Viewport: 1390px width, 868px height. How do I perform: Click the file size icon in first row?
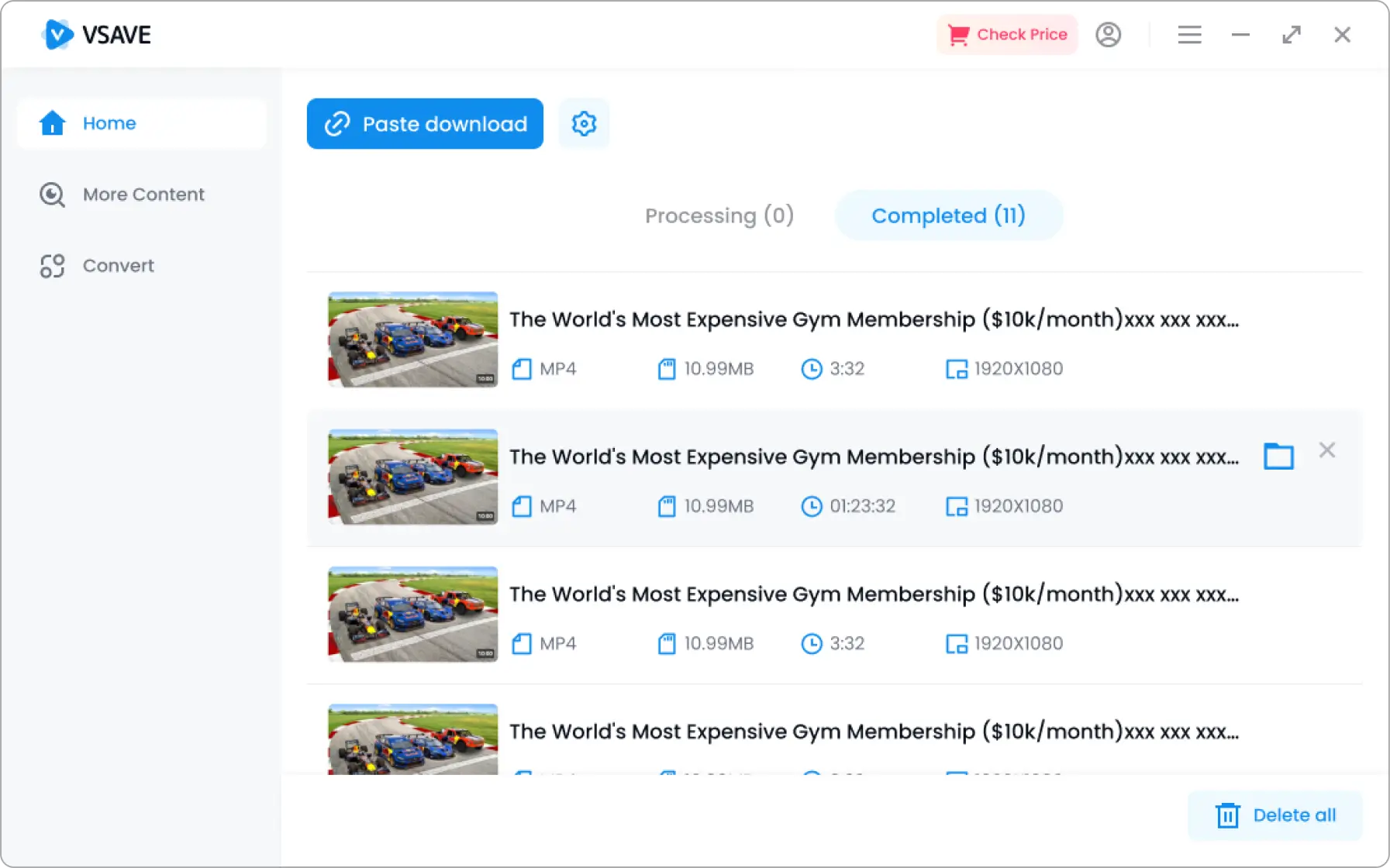667,369
